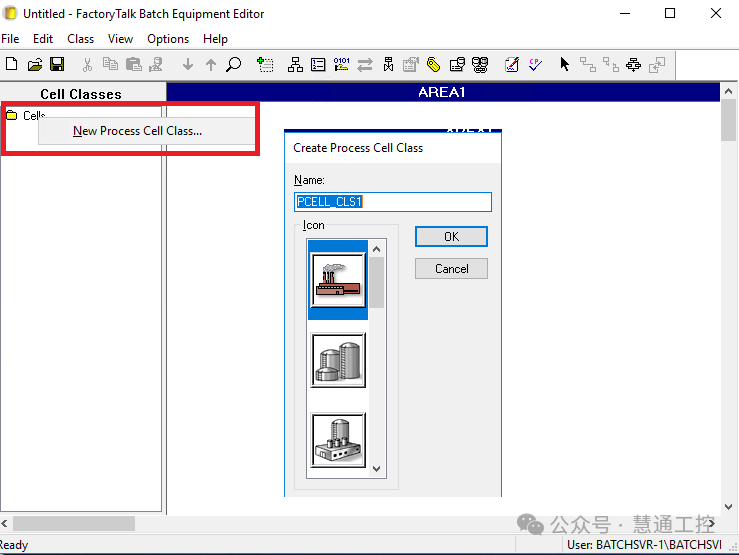Click the Cells folder in Cell Classes
This screenshot has width=739, height=555.
pyautogui.click(x=26, y=115)
